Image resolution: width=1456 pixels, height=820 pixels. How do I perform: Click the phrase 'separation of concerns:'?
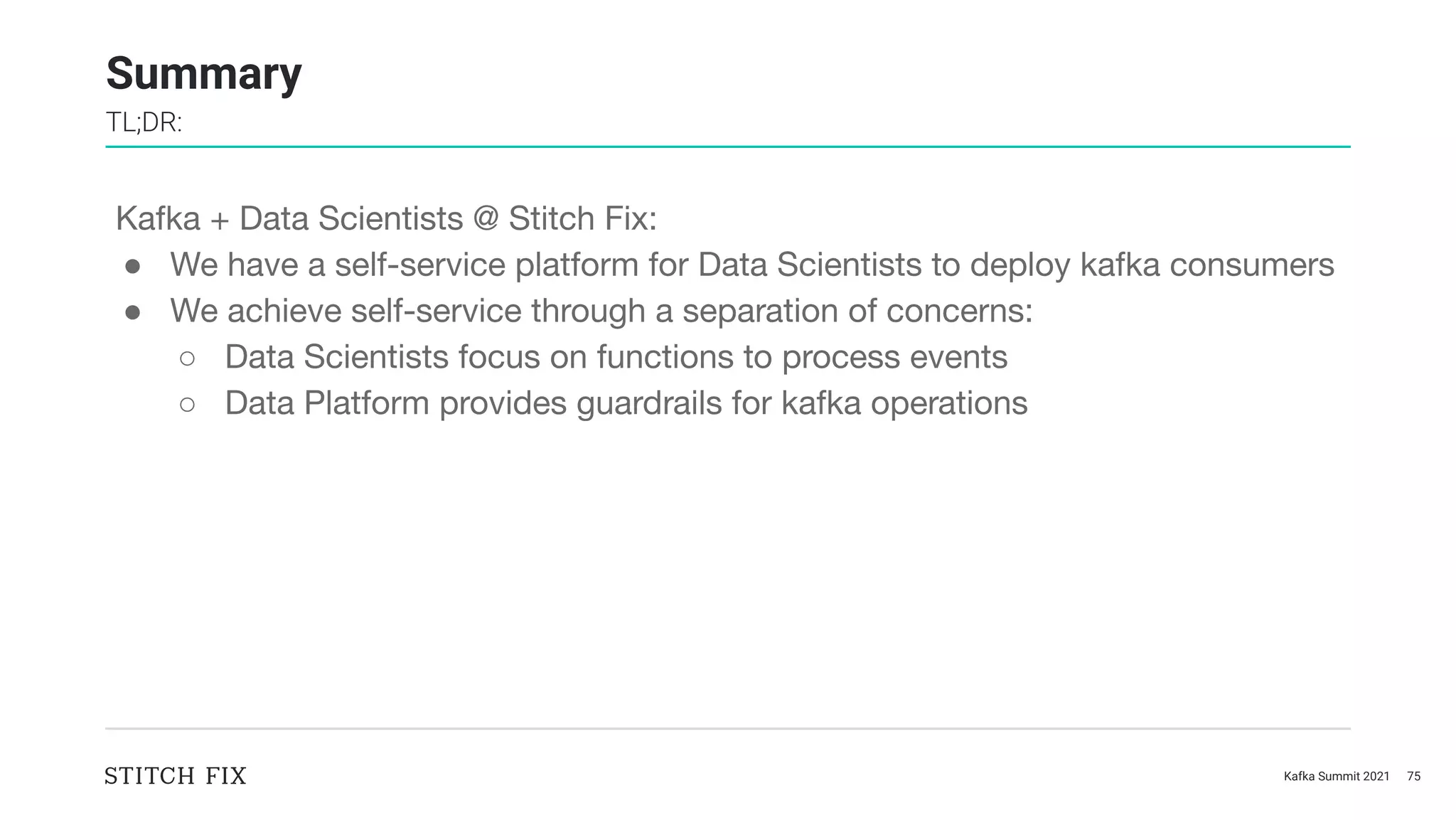857,311
